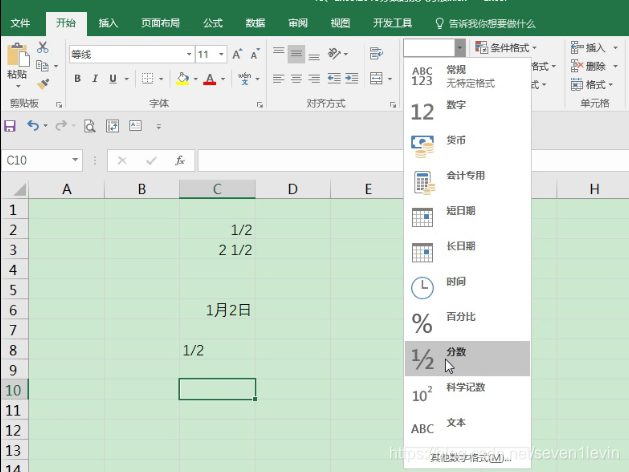Switch to the 页面布局 ribbon tab
This screenshot has height=472, width=629.
(160, 23)
